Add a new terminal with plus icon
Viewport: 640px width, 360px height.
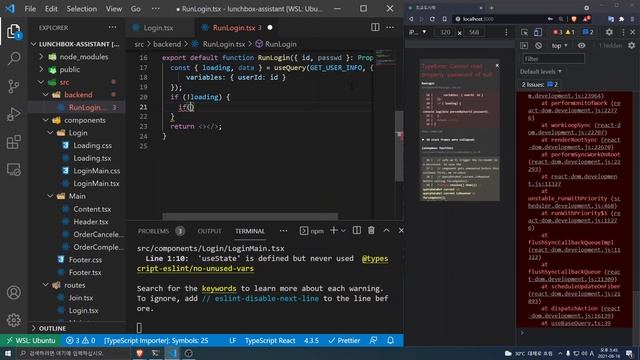333,231
